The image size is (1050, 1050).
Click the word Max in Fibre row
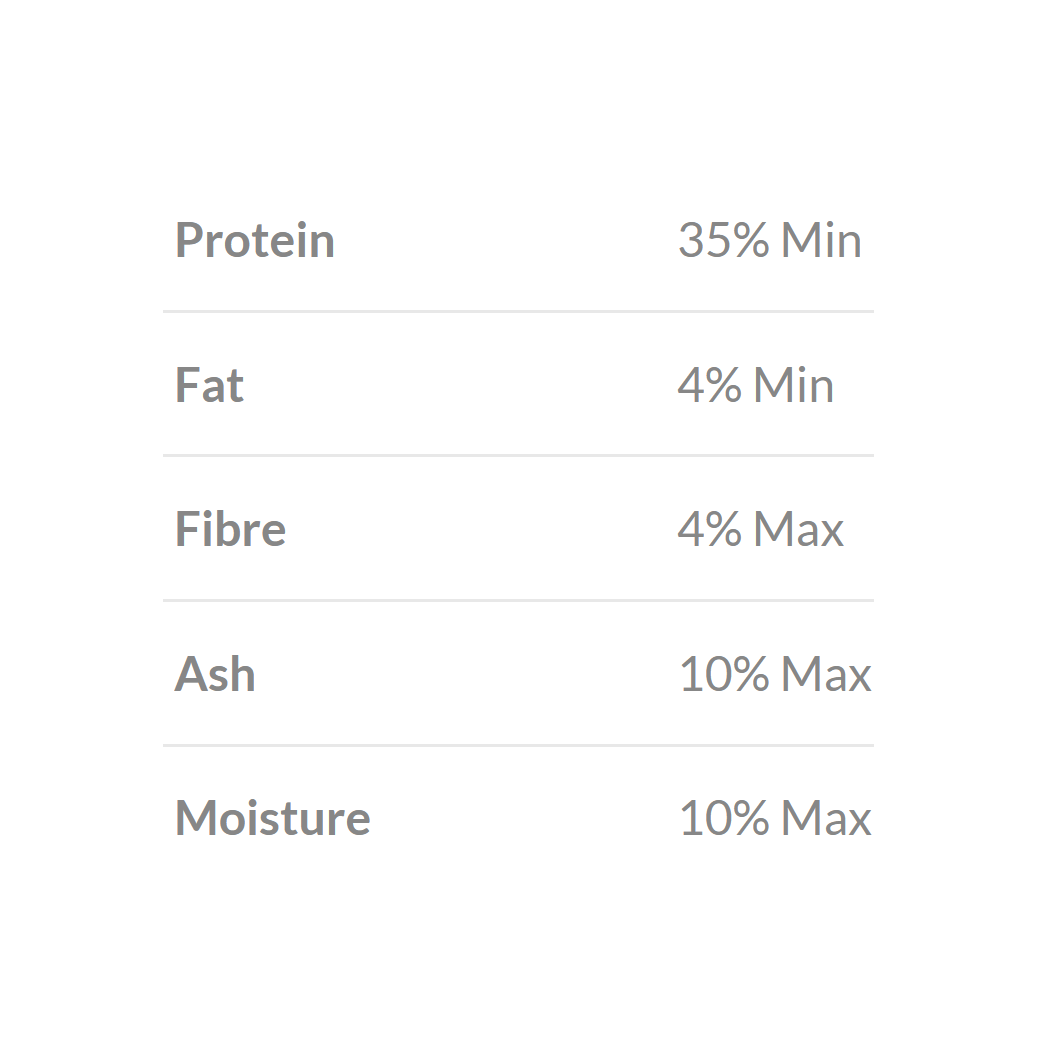pos(799,530)
